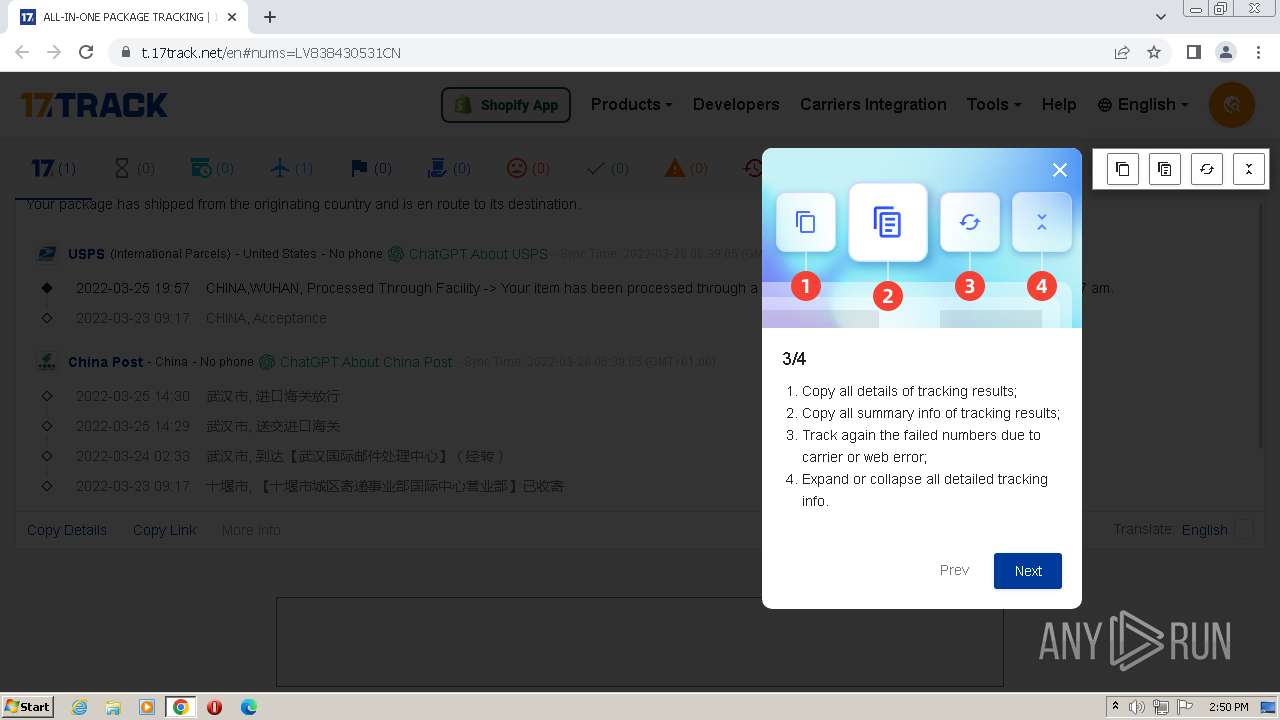Expand the Products menu
Viewport: 1280px width, 720px height.
pos(631,104)
